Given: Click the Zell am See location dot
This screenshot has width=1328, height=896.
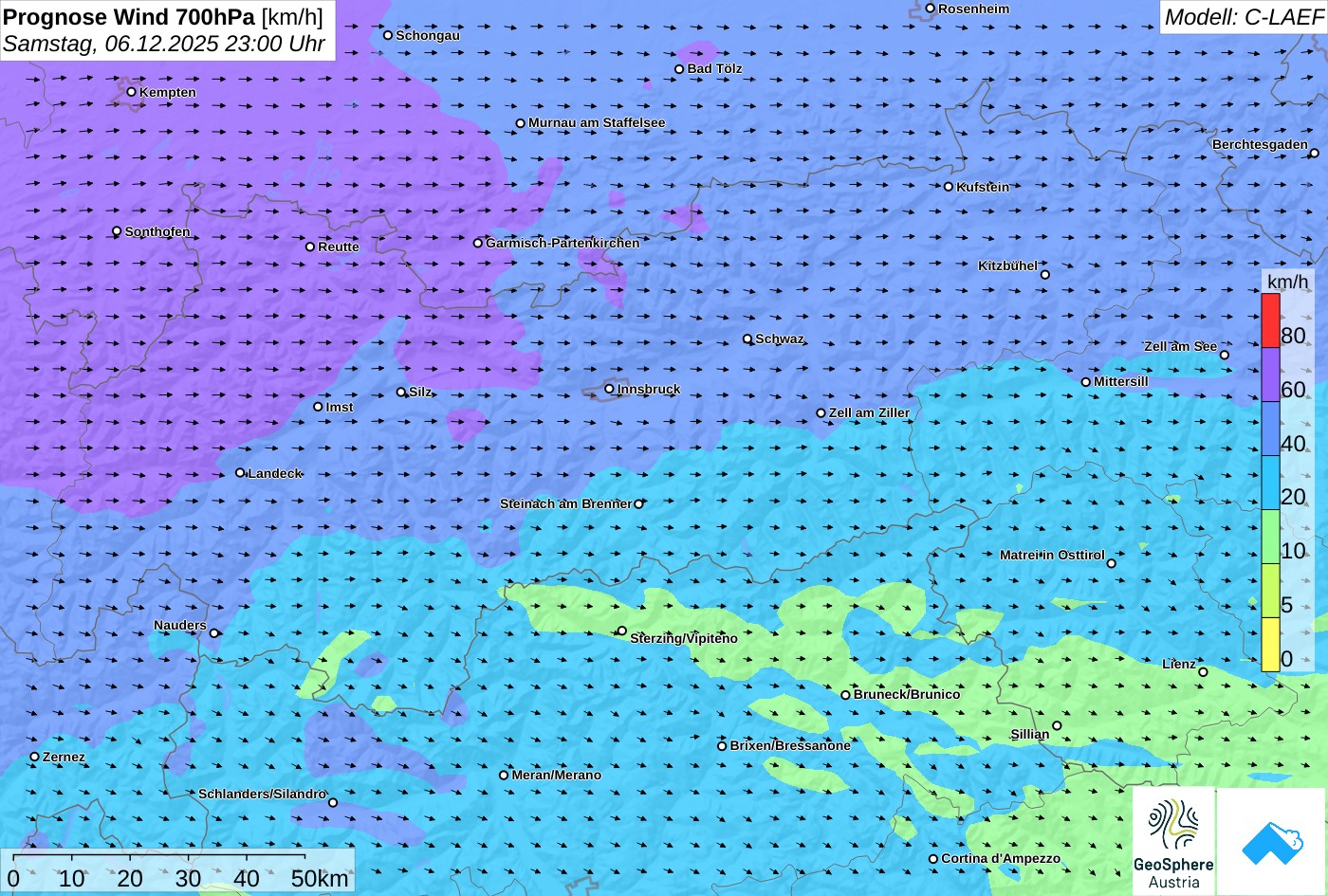Looking at the screenshot, I should point(1224,356).
